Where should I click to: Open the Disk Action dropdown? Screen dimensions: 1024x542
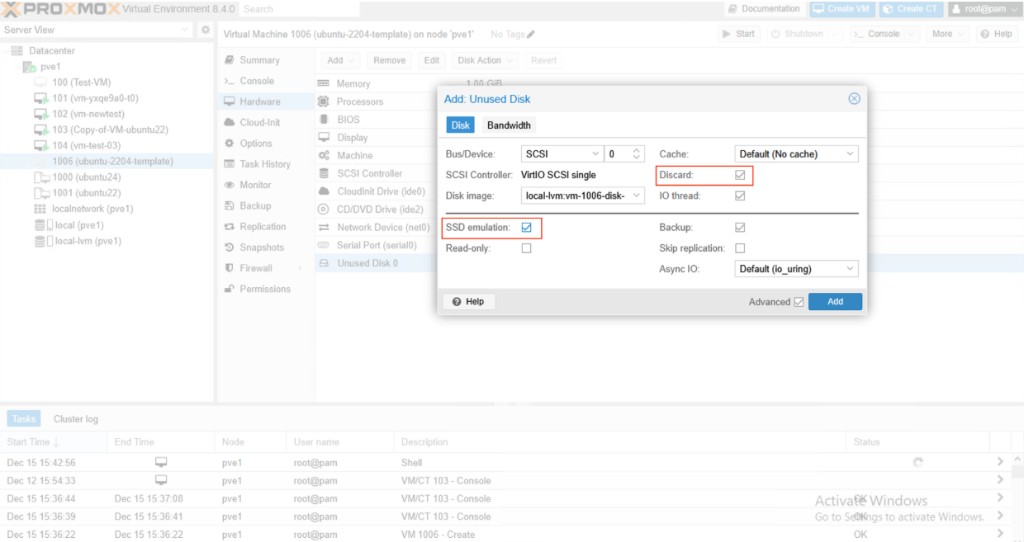click(x=485, y=60)
